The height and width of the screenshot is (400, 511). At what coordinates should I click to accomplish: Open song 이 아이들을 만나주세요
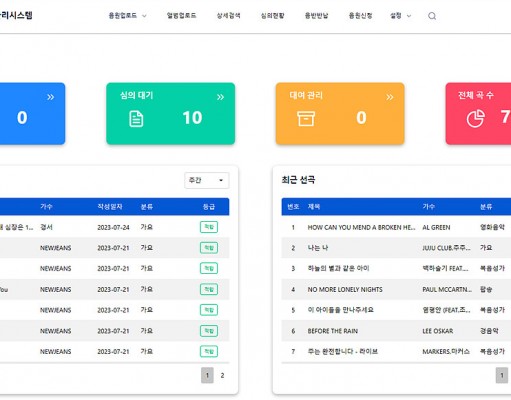coord(340,310)
